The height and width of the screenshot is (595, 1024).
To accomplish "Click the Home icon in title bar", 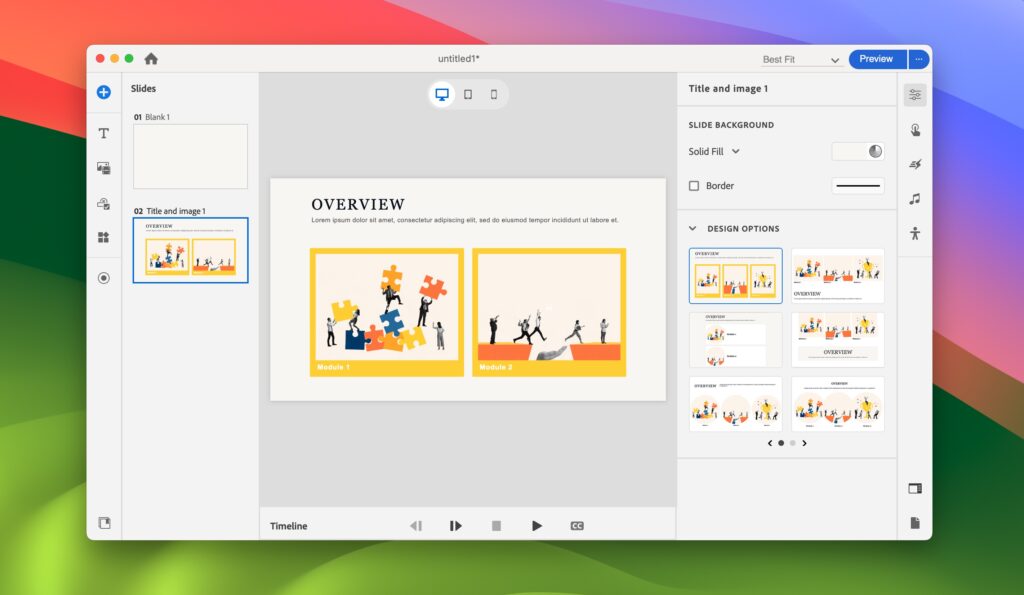I will point(151,59).
